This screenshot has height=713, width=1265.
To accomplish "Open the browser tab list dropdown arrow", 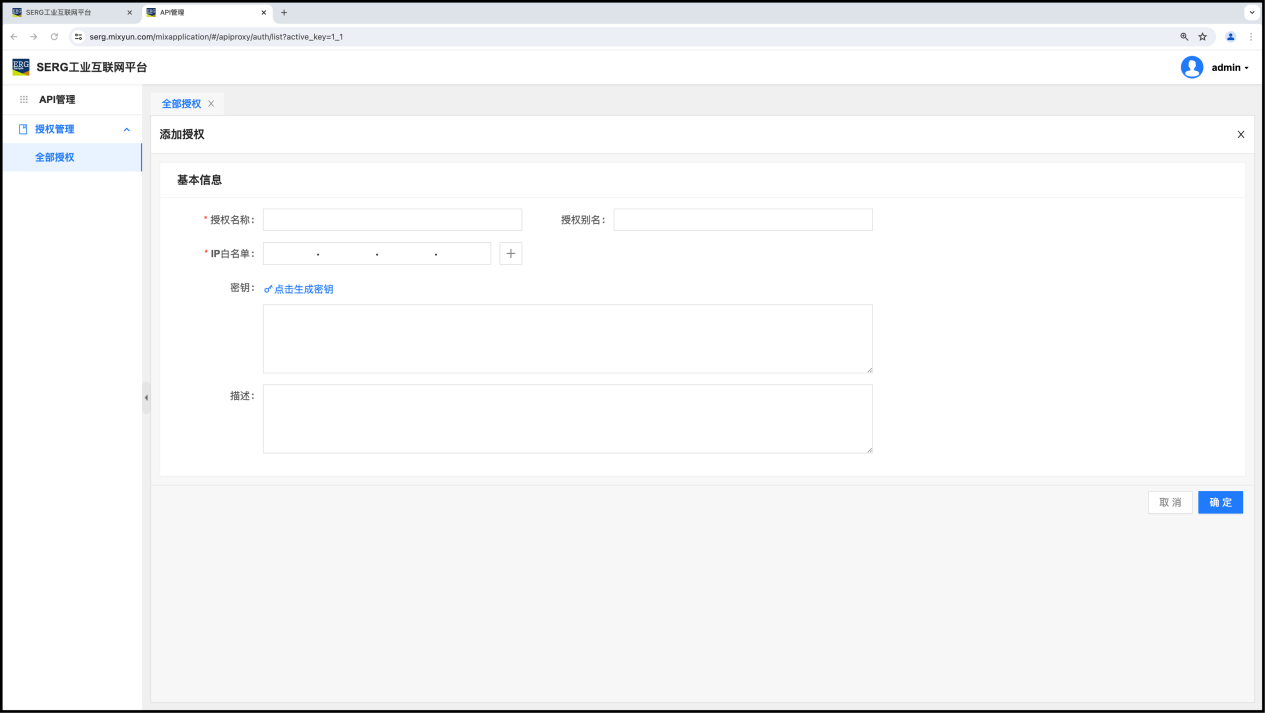I will coord(1251,13).
